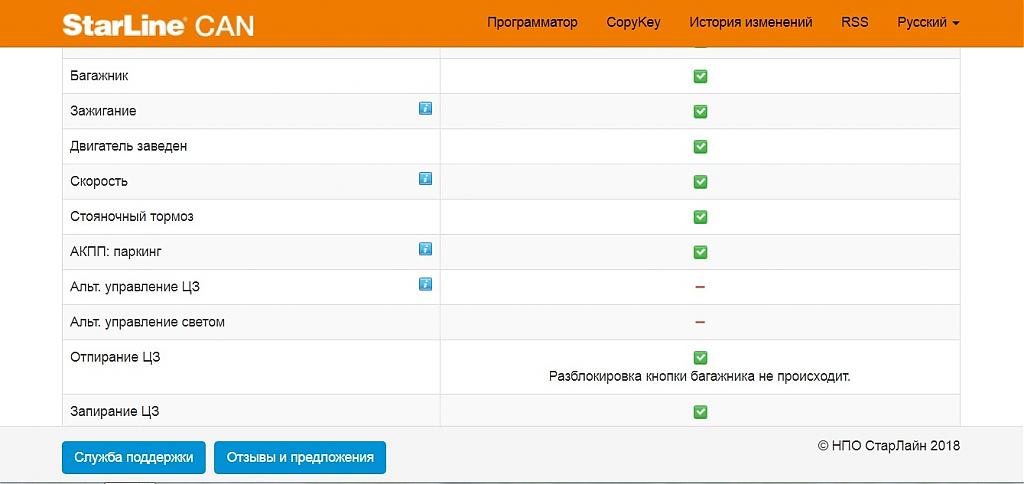
Task: Click the info icon next to Зажигание
Action: click(425, 108)
